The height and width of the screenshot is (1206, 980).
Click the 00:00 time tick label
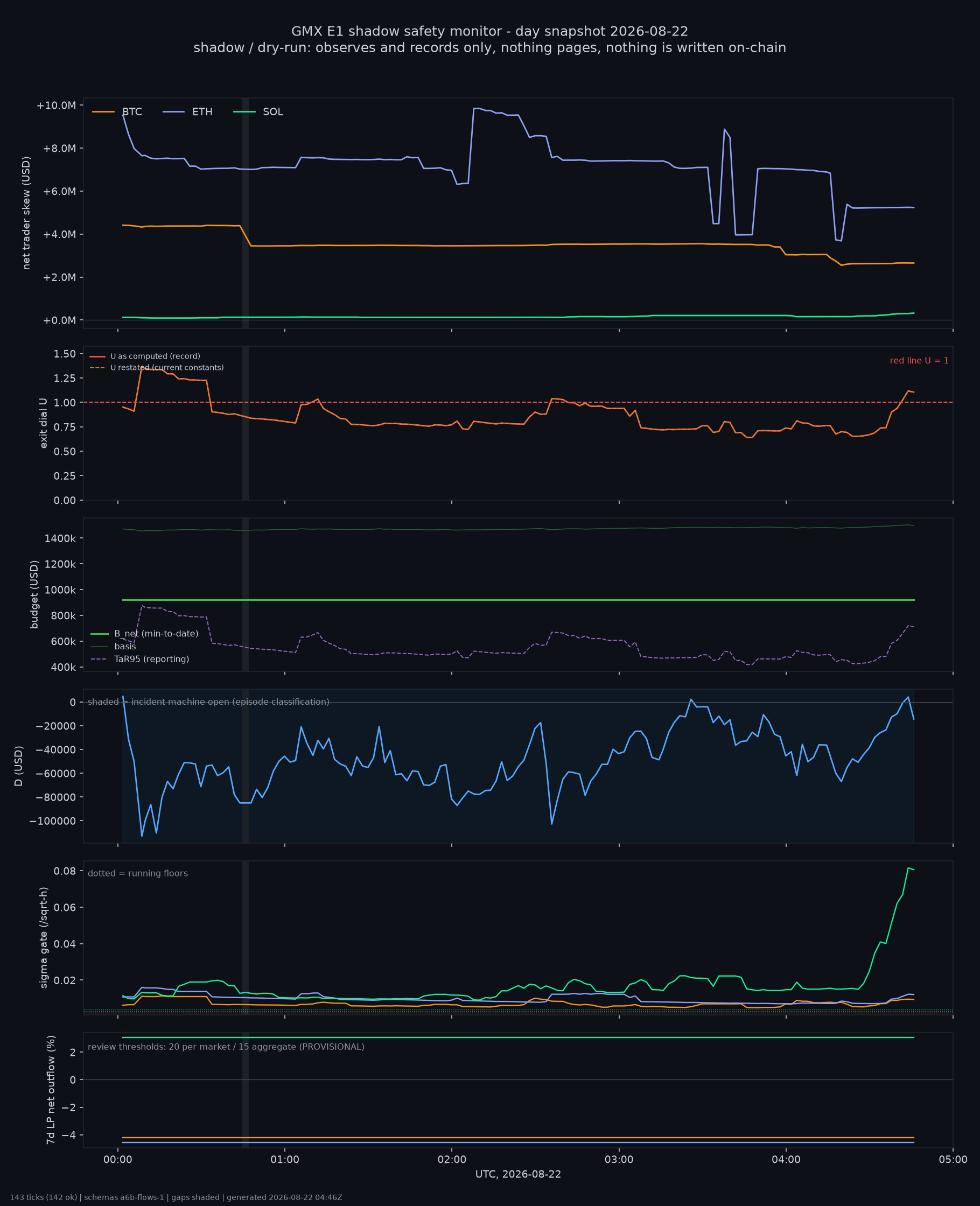click(x=118, y=1160)
